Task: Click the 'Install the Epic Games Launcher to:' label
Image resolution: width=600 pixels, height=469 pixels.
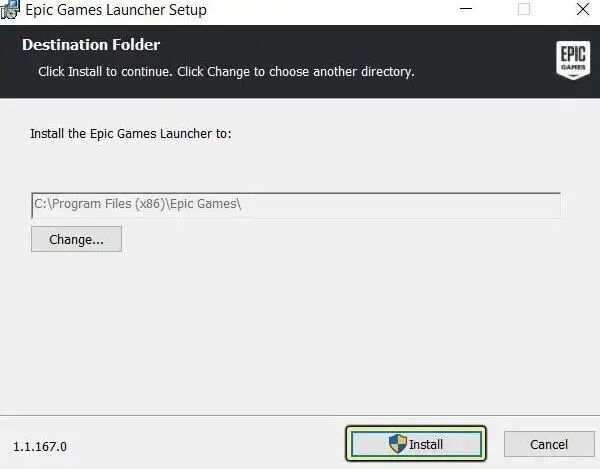Action: 131,134
